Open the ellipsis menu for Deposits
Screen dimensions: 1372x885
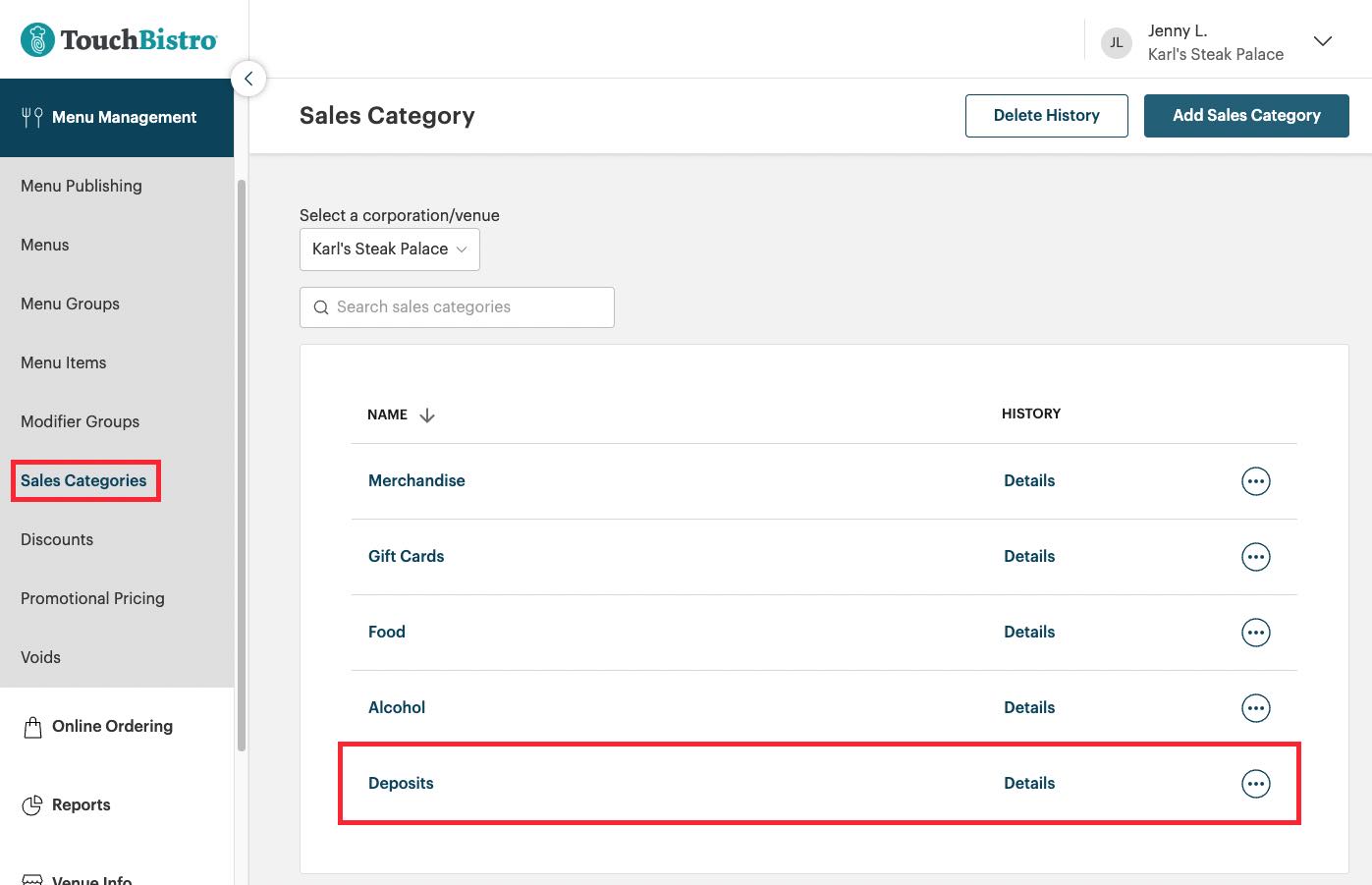click(x=1255, y=783)
